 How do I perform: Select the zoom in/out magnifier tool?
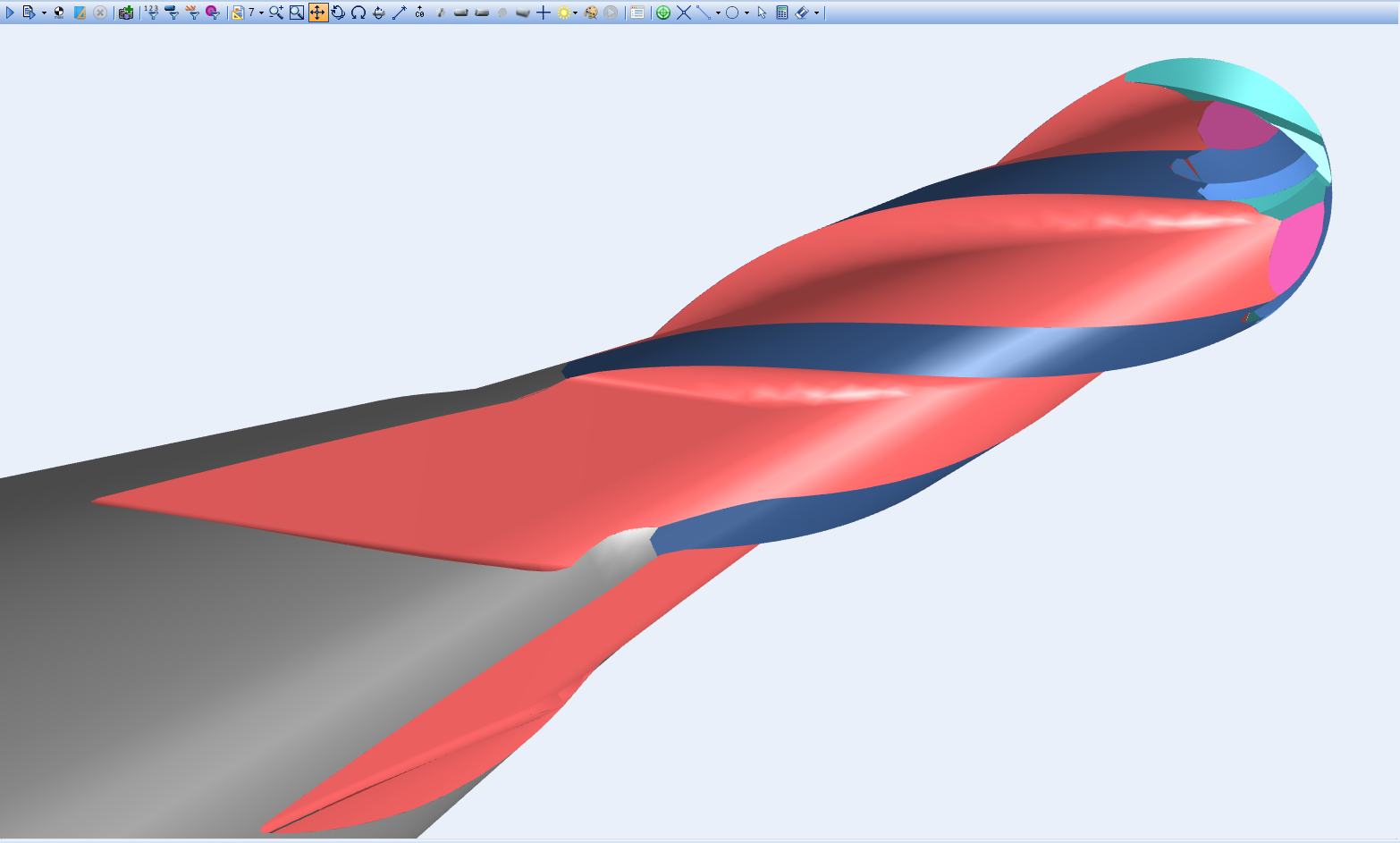275,13
